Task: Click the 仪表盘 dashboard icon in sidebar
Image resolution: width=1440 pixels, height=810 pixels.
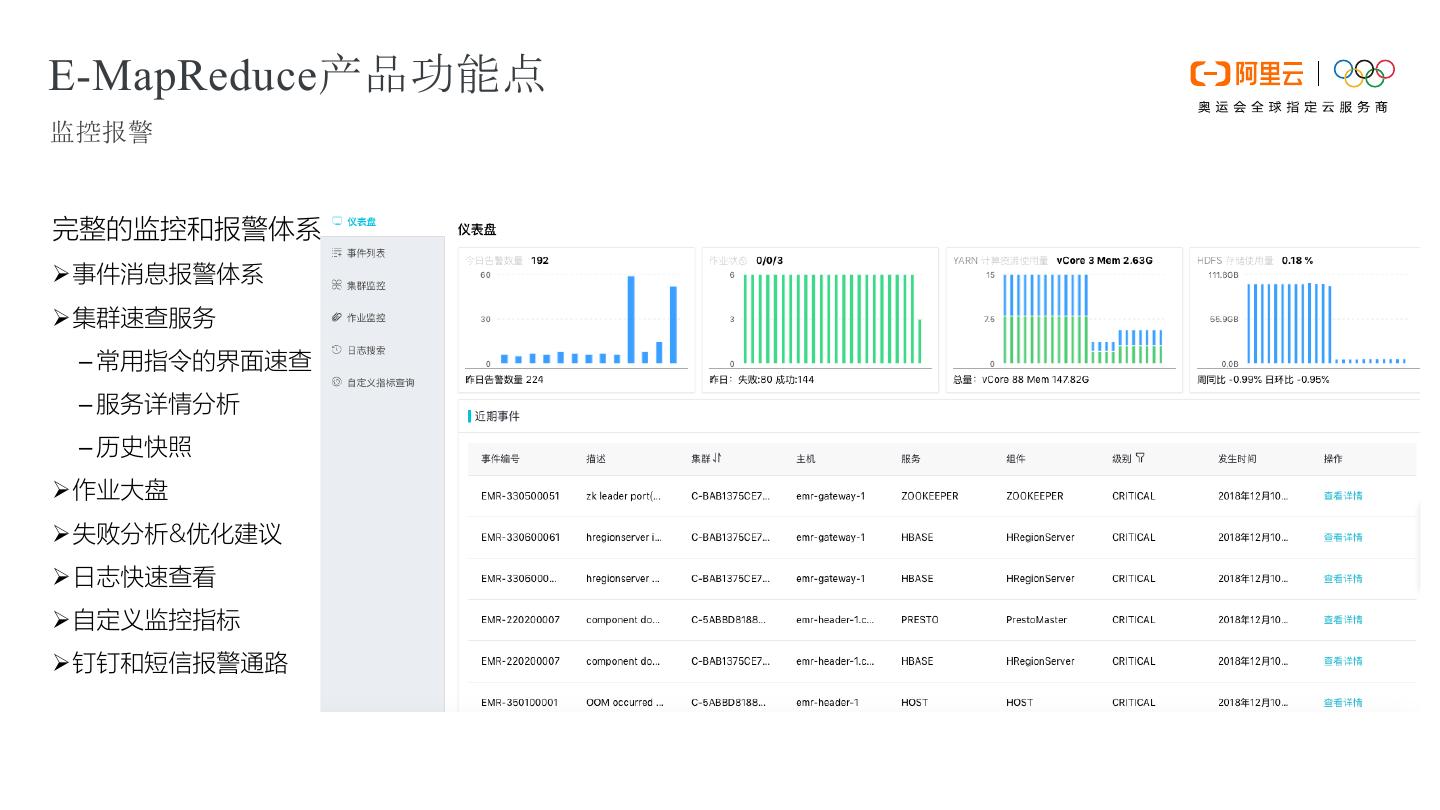Action: tap(337, 222)
